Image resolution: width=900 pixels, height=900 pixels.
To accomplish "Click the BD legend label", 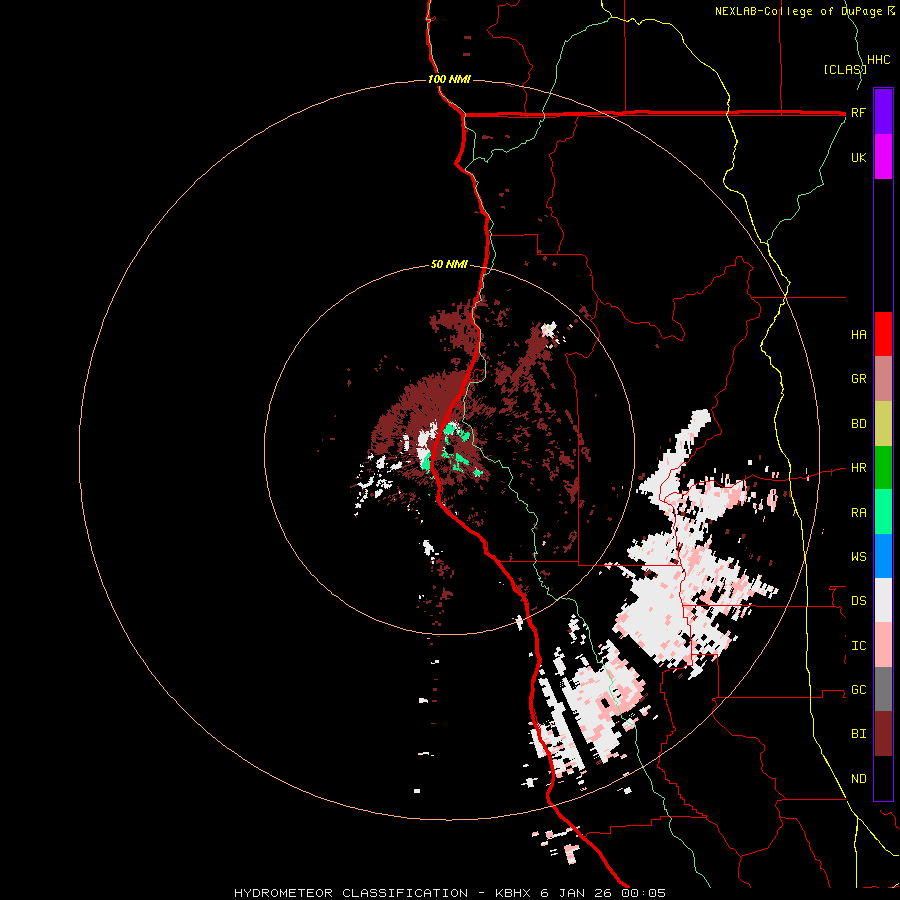I will (x=858, y=424).
